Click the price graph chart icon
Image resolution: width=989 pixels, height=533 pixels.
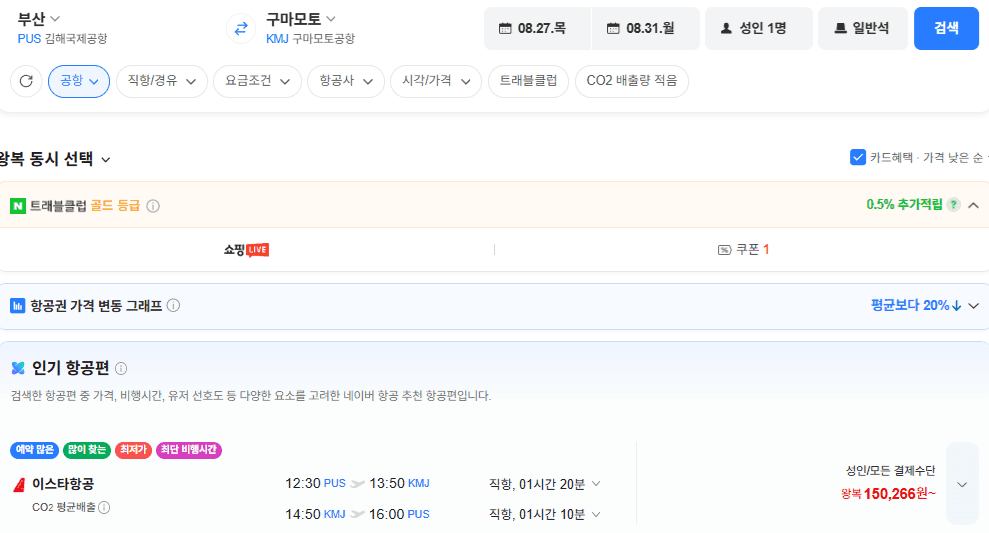point(18,306)
